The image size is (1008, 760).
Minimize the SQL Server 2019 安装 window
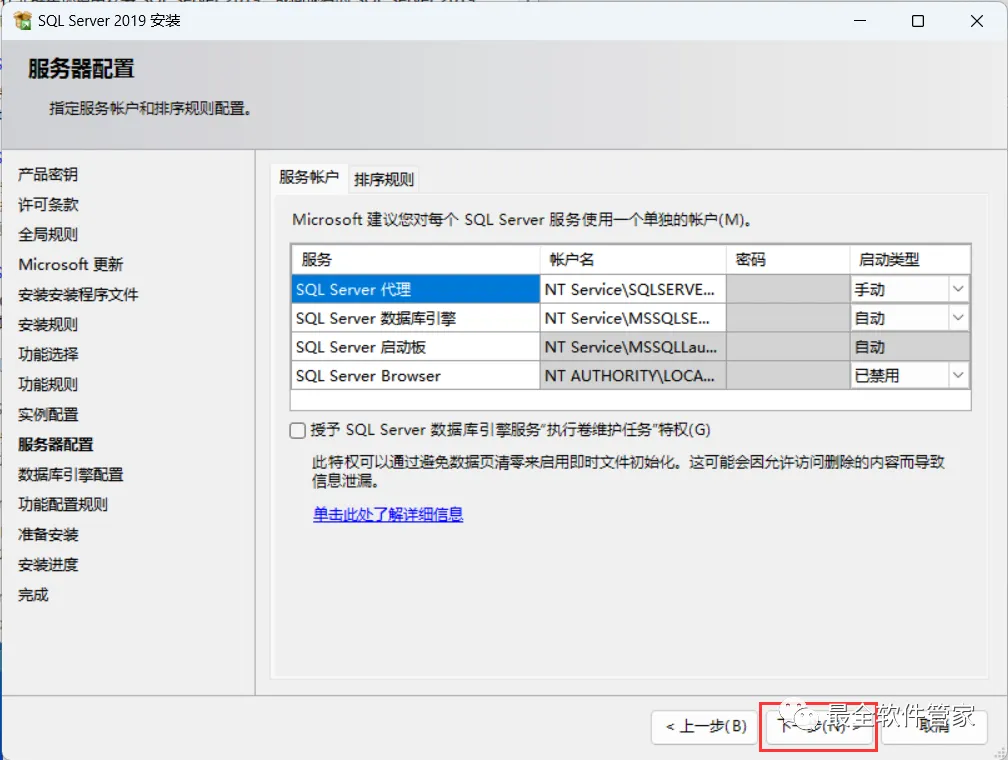tap(860, 21)
